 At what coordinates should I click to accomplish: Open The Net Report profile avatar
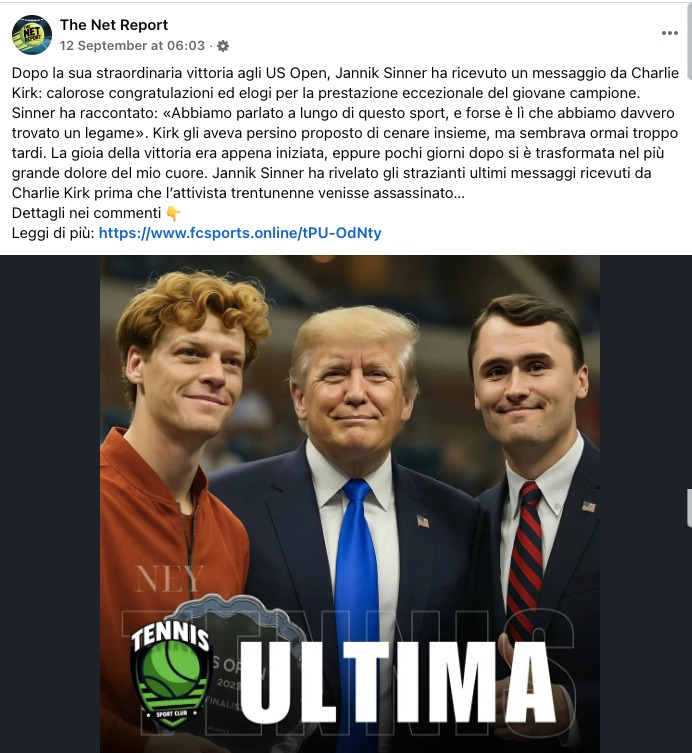point(32,35)
